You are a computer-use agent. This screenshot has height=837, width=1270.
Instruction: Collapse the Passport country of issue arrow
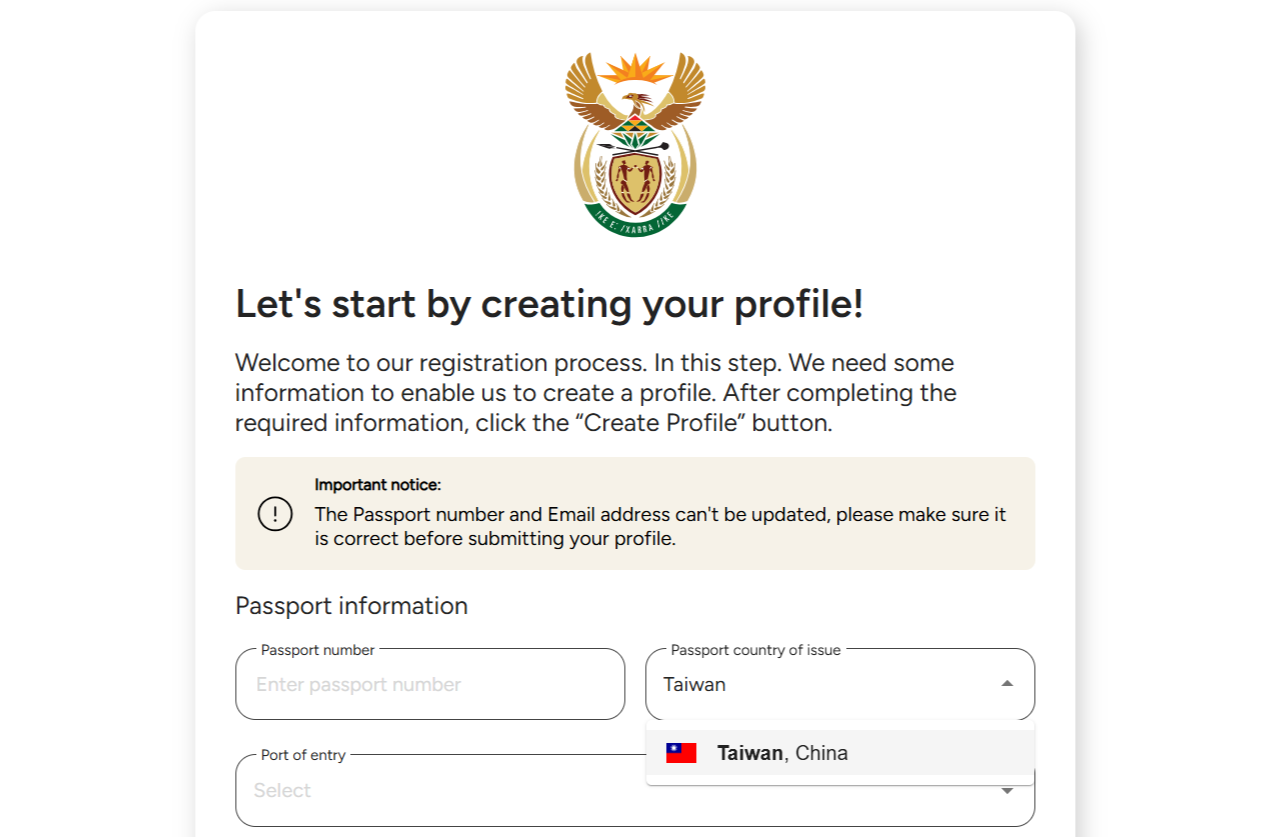(x=1007, y=684)
